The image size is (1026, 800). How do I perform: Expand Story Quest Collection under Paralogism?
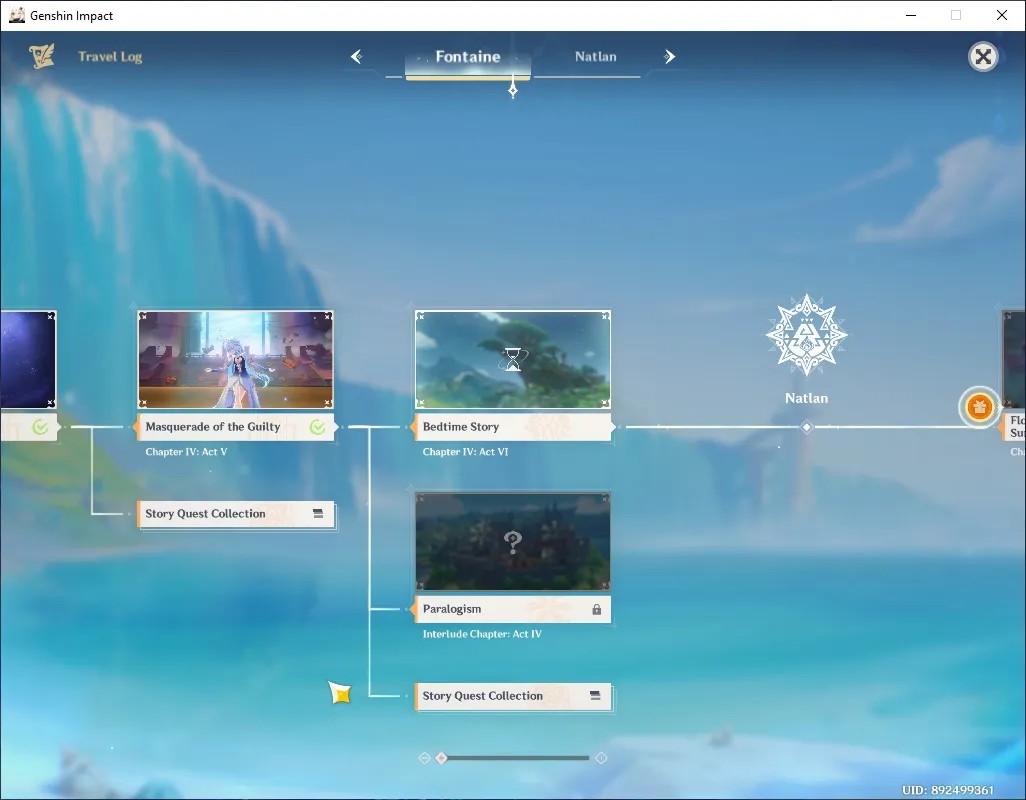point(513,696)
